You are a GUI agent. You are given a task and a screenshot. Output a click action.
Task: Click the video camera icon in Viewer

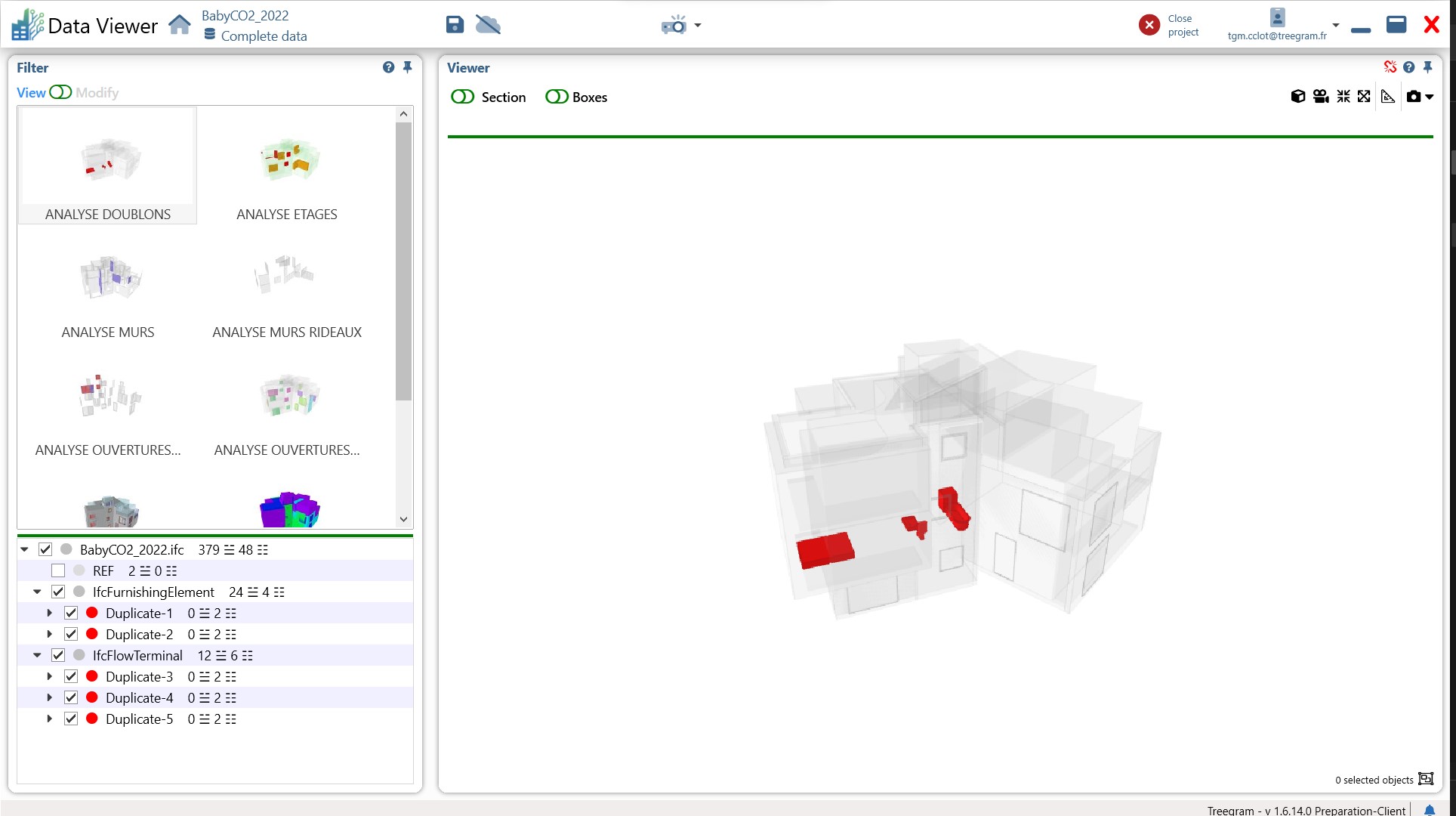coord(1320,97)
